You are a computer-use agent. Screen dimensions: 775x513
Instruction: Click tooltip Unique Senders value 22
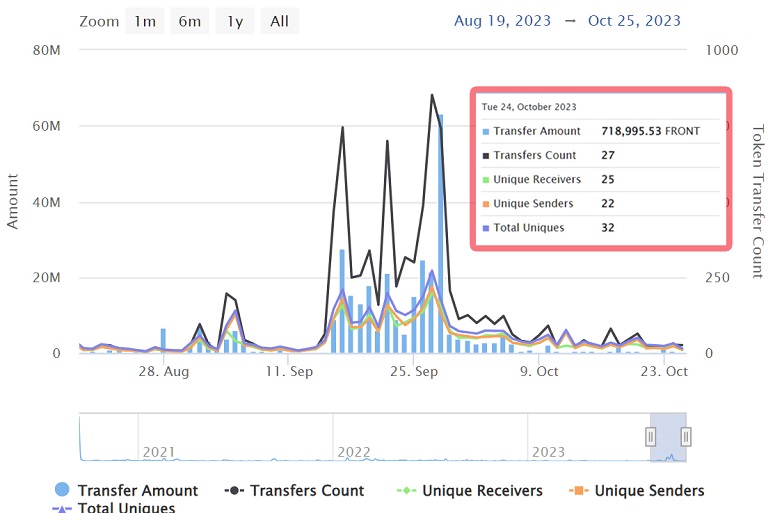click(x=608, y=204)
